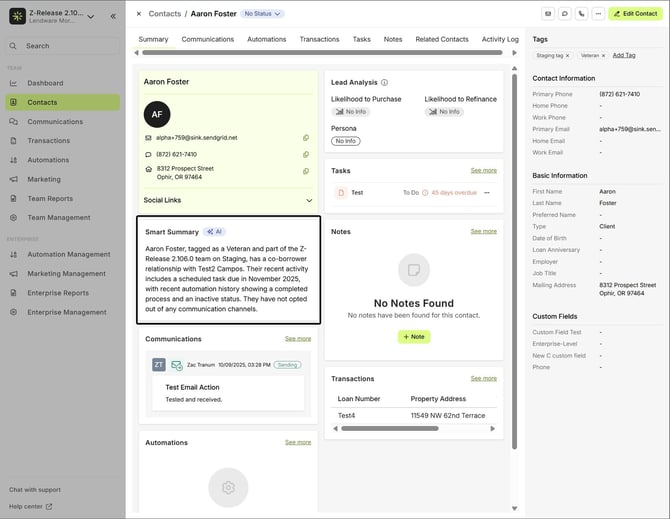Click See more in Communications card
The width and height of the screenshot is (670, 519).
(x=298, y=339)
